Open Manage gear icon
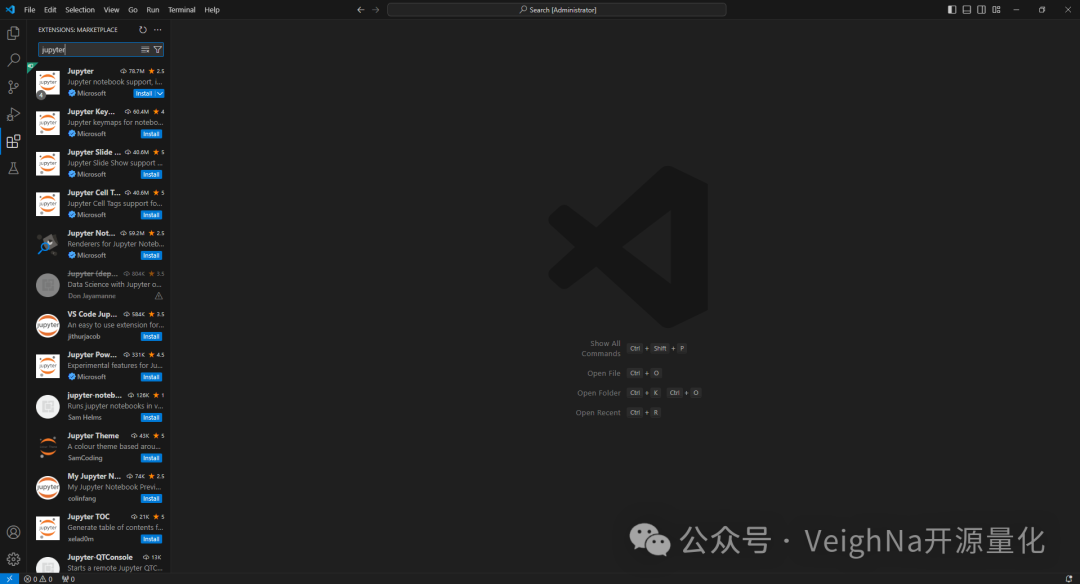Screen dimensions: 1080x584 (13, 559)
